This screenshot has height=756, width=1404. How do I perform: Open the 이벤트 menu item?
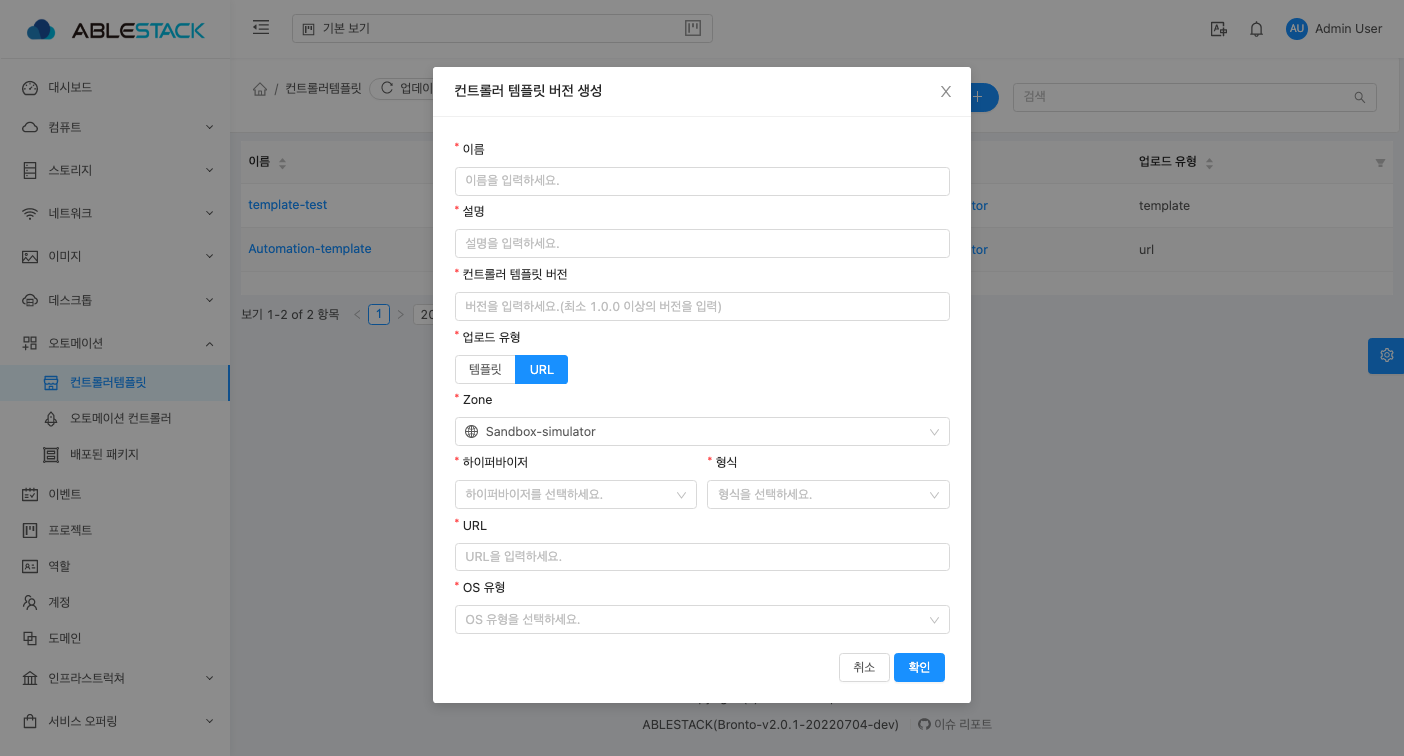click(115, 494)
